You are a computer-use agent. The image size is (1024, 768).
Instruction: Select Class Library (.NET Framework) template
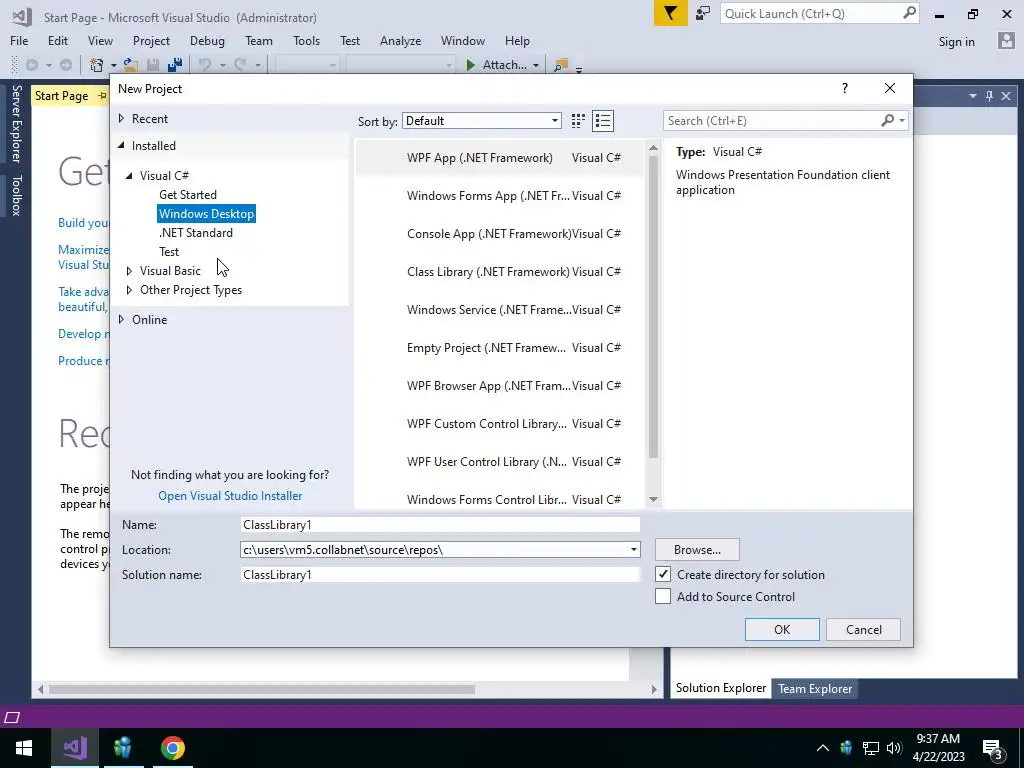[499, 272]
